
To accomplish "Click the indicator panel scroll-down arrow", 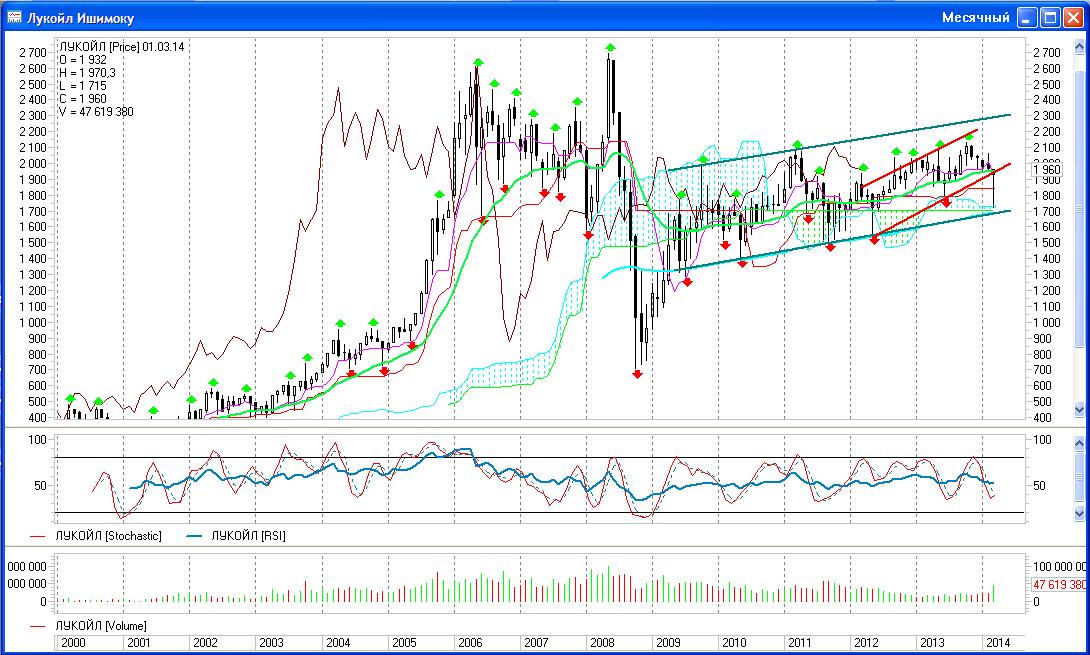I will point(1078,514).
